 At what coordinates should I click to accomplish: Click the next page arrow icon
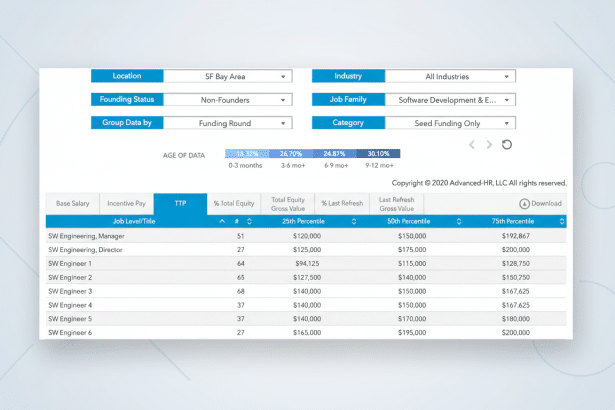[489, 145]
